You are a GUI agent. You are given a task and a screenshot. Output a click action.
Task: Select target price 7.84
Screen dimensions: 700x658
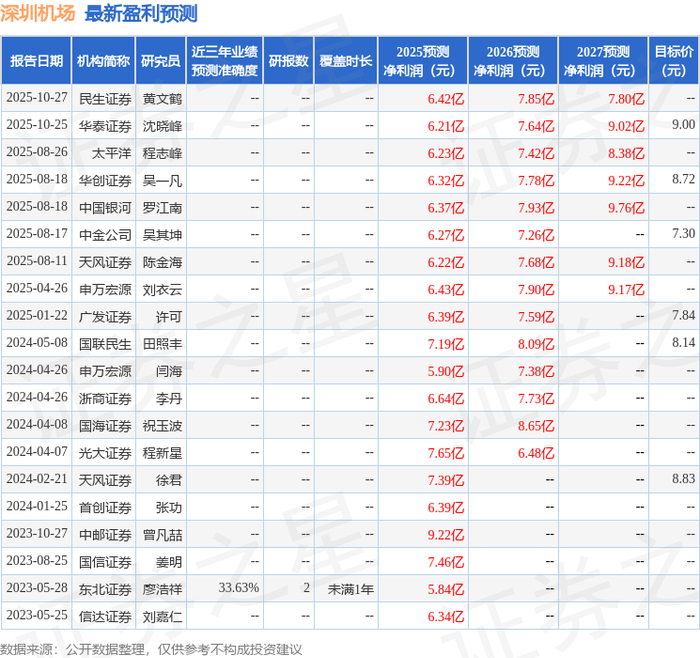point(683,315)
